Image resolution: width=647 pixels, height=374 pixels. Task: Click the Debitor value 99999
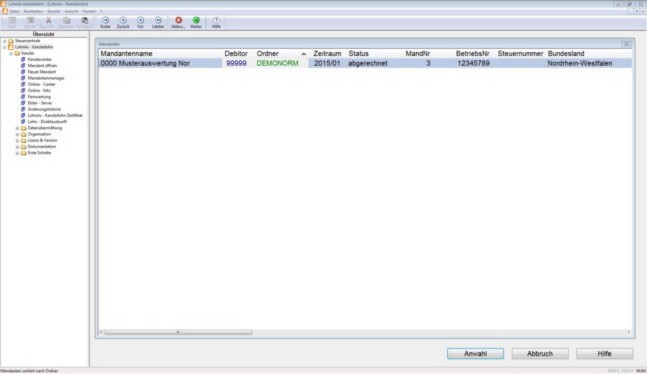[236, 63]
